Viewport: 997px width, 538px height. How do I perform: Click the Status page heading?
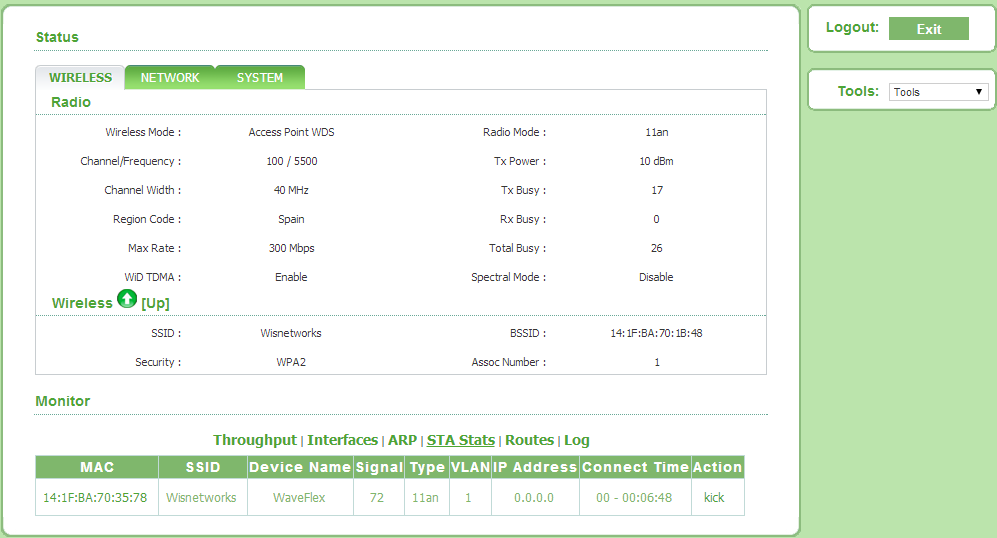pos(57,38)
